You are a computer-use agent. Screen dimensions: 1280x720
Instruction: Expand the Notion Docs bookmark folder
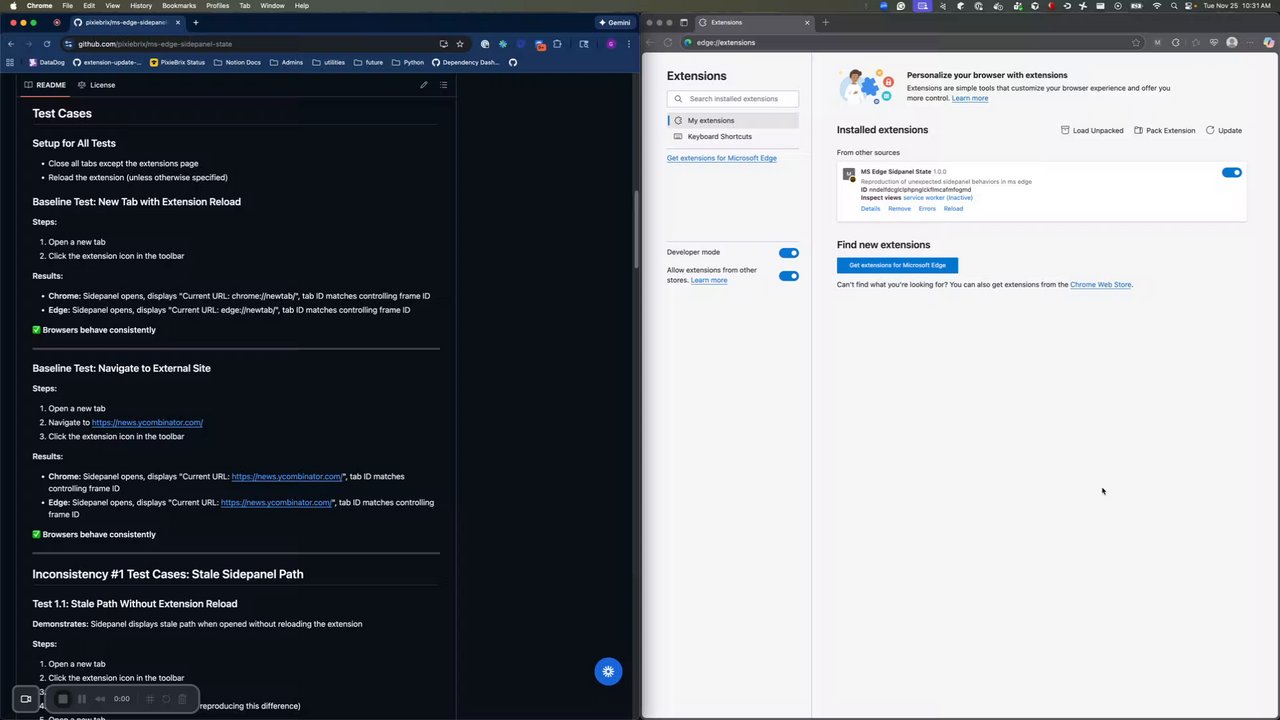coord(237,62)
